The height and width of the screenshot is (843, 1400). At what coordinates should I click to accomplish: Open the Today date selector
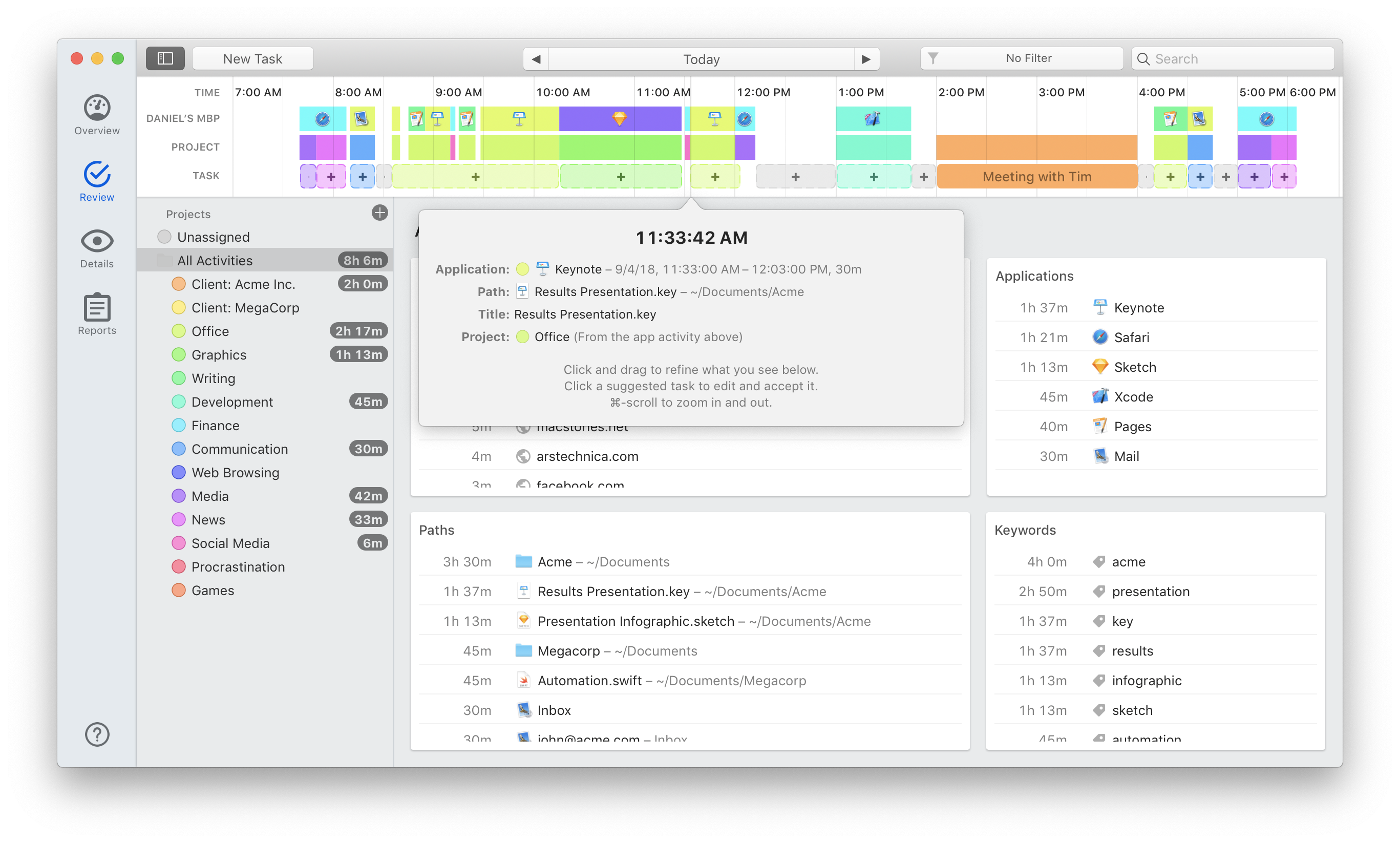[701, 59]
